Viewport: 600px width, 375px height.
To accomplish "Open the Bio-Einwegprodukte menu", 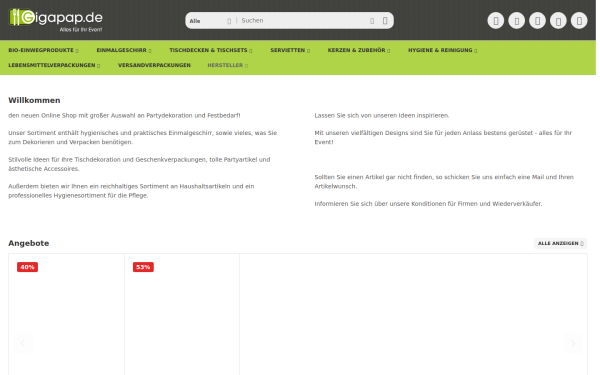I will pos(43,50).
